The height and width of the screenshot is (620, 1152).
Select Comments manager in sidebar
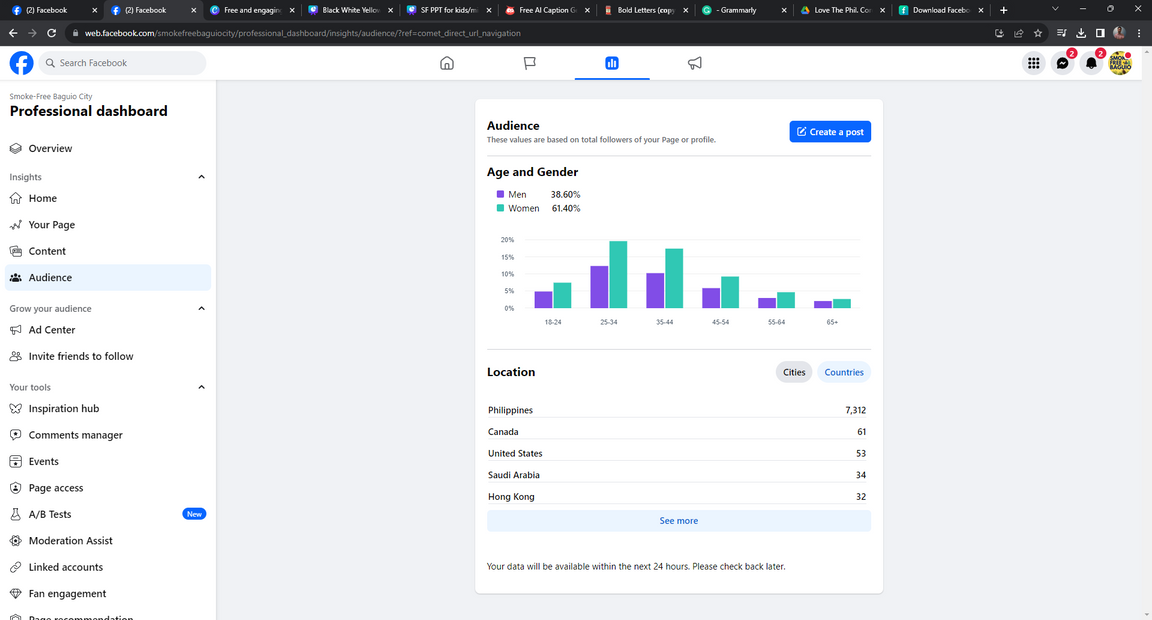(75, 435)
